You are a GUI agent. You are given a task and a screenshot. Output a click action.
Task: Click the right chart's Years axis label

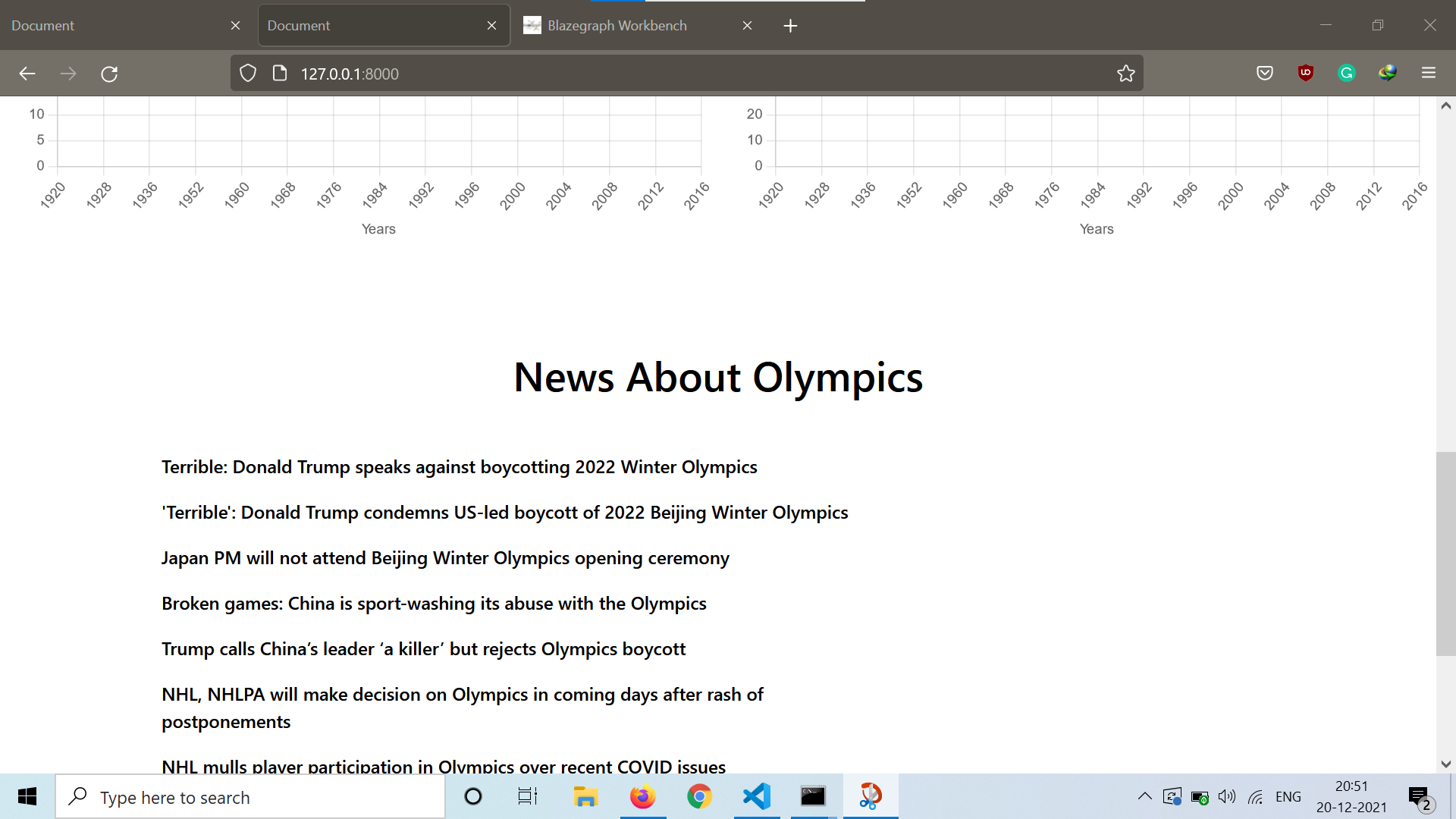(1097, 229)
